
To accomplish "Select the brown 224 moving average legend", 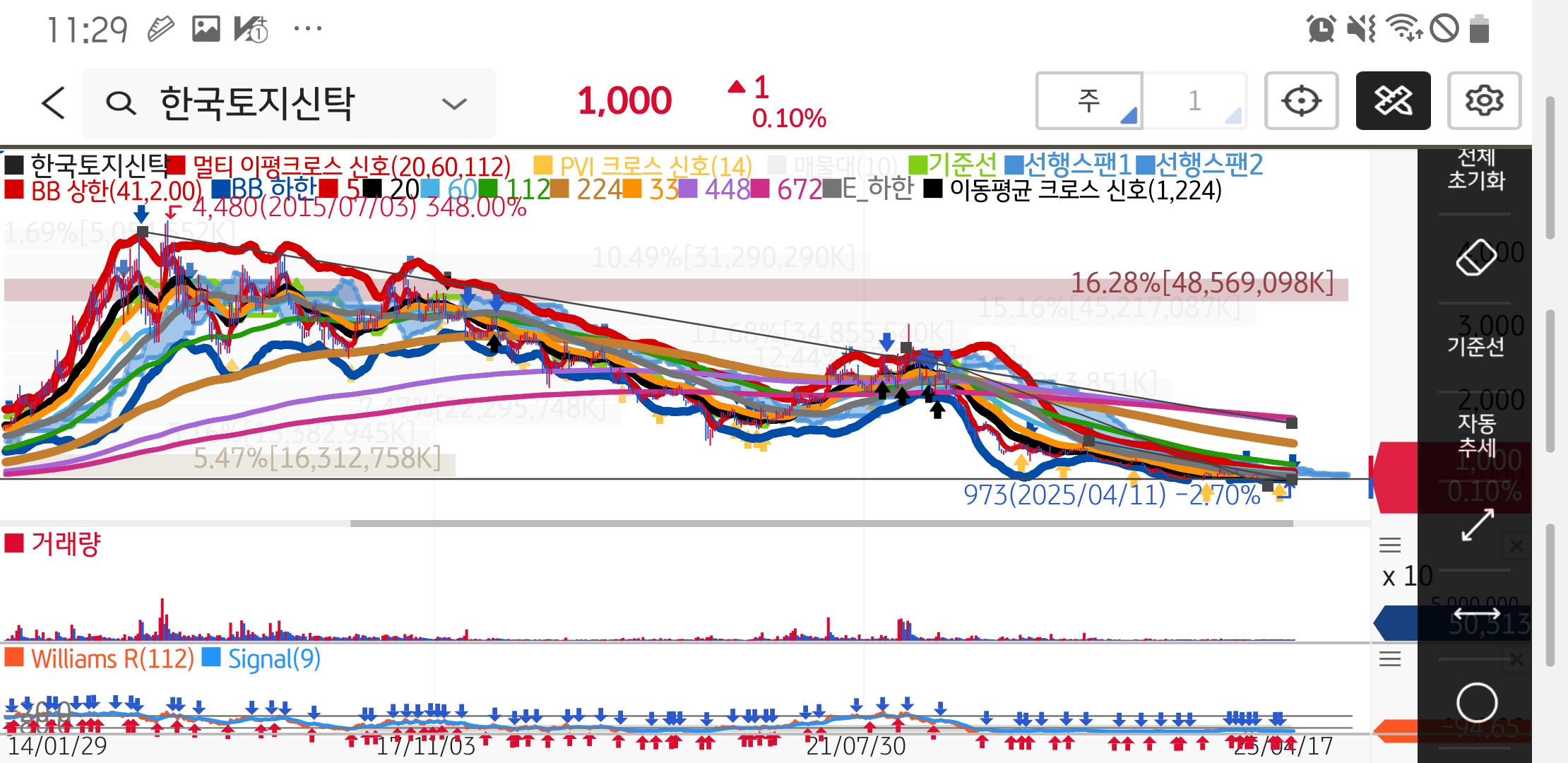I will [586, 189].
